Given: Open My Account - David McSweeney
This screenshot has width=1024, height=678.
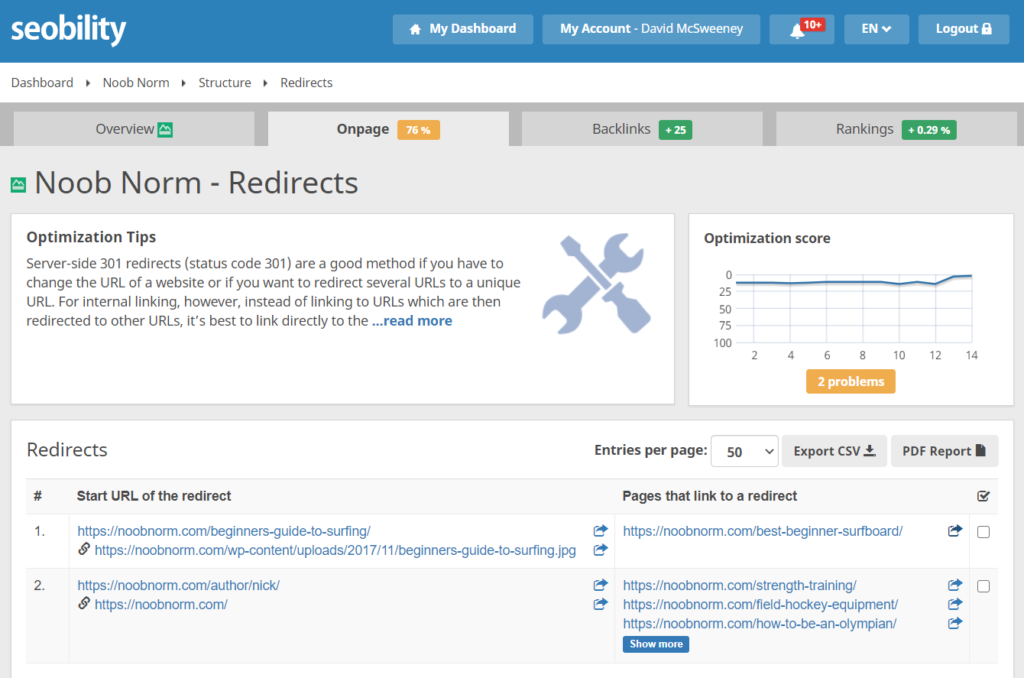Looking at the screenshot, I should 651,29.
